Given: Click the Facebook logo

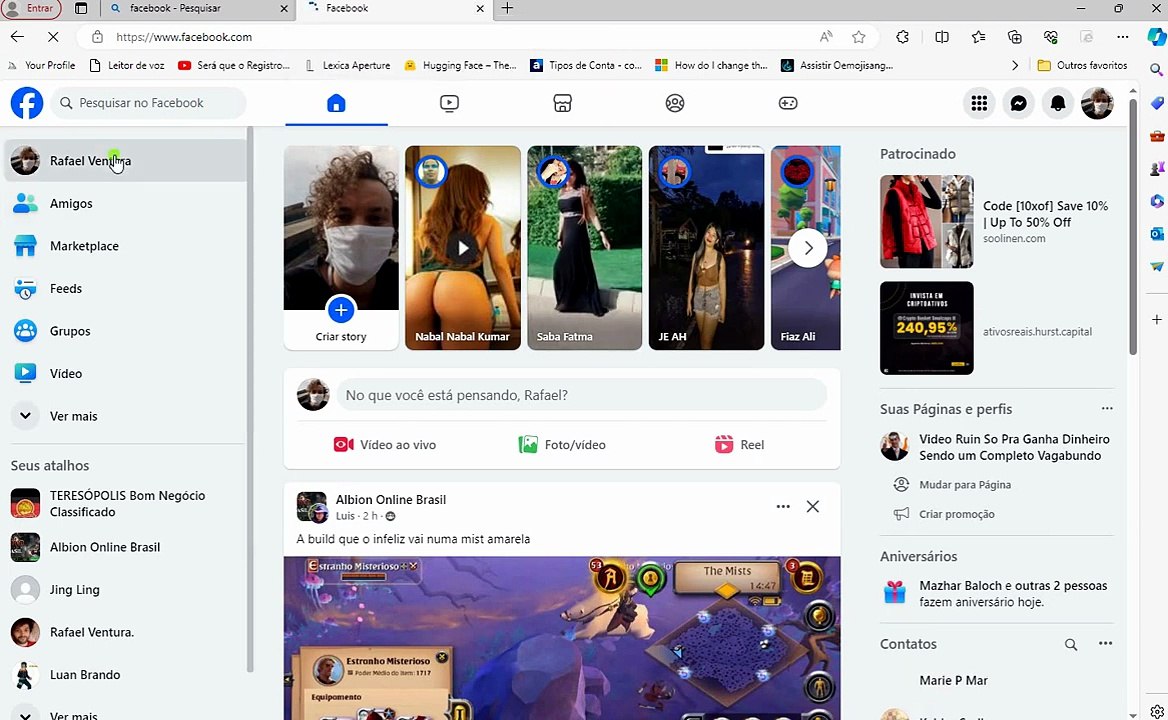Looking at the screenshot, I should [27, 103].
